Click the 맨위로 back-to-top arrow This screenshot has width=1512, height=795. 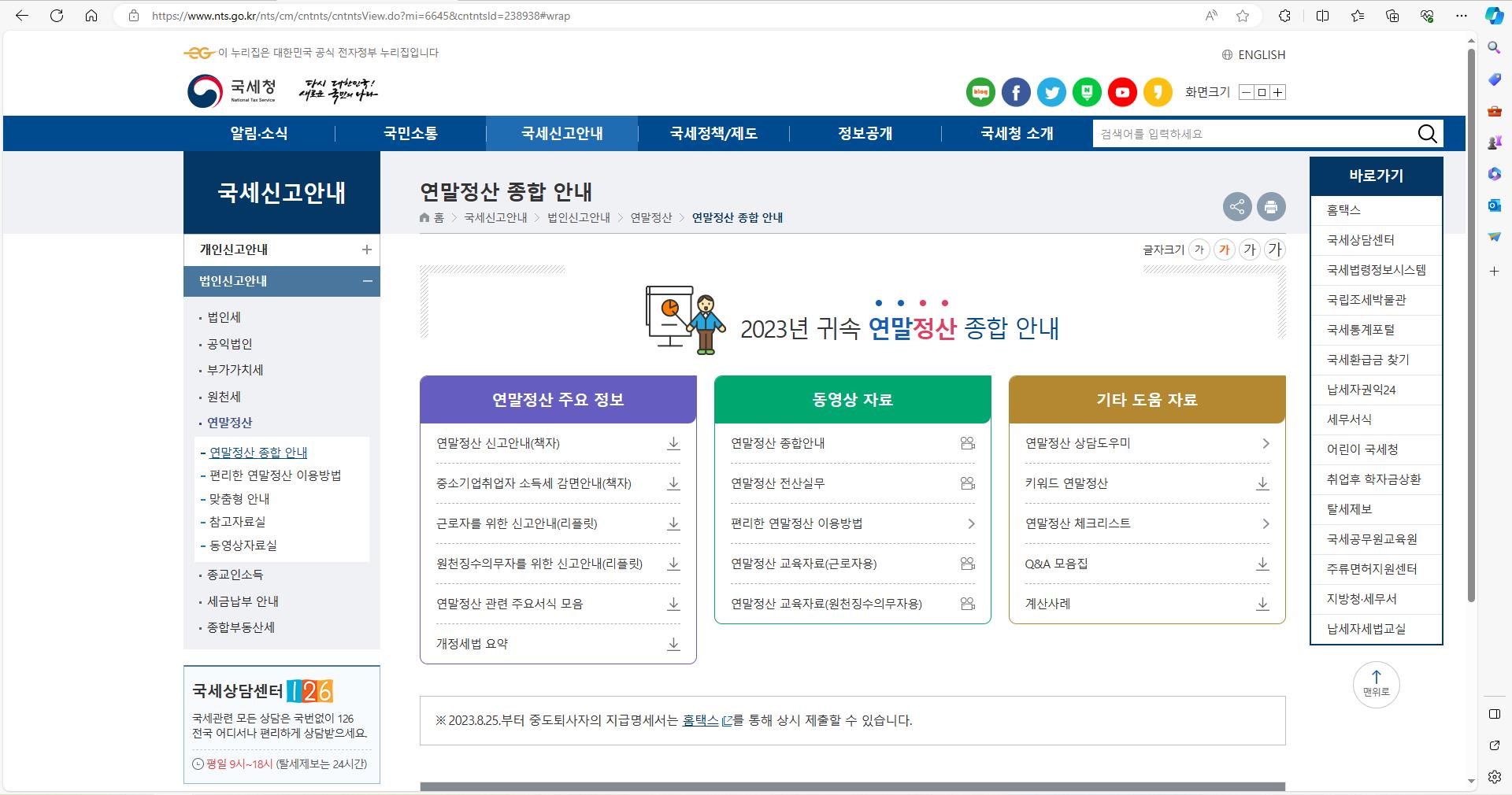(x=1376, y=685)
